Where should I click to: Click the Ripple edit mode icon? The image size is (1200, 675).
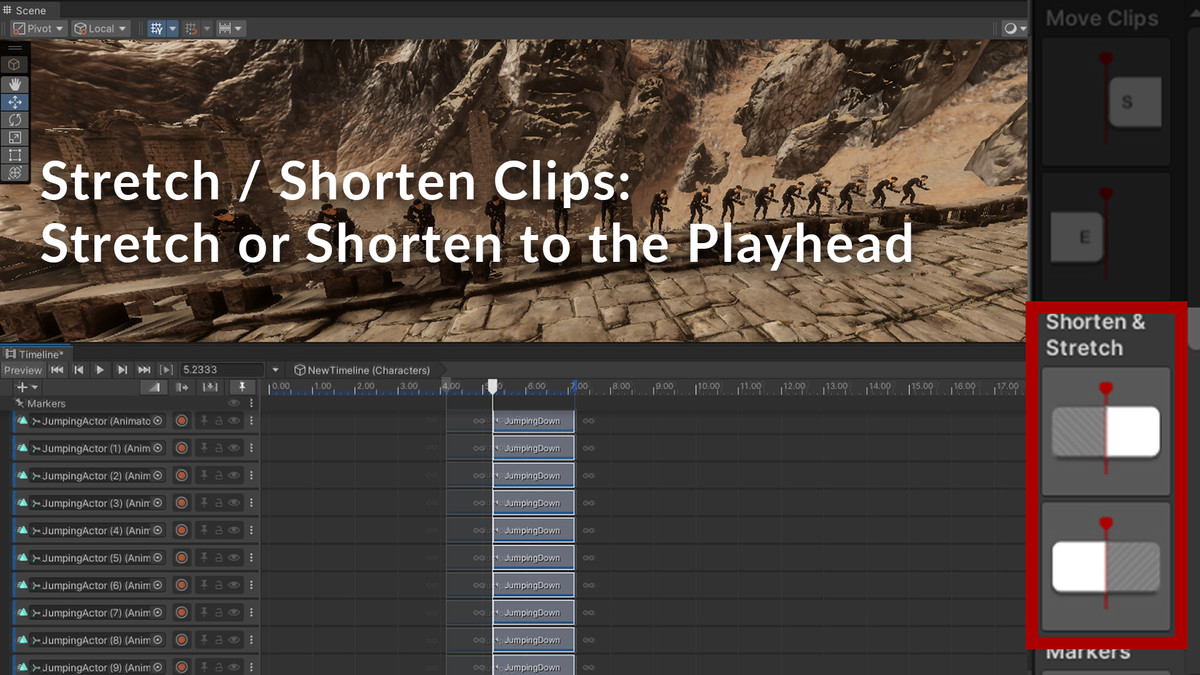click(x=182, y=387)
